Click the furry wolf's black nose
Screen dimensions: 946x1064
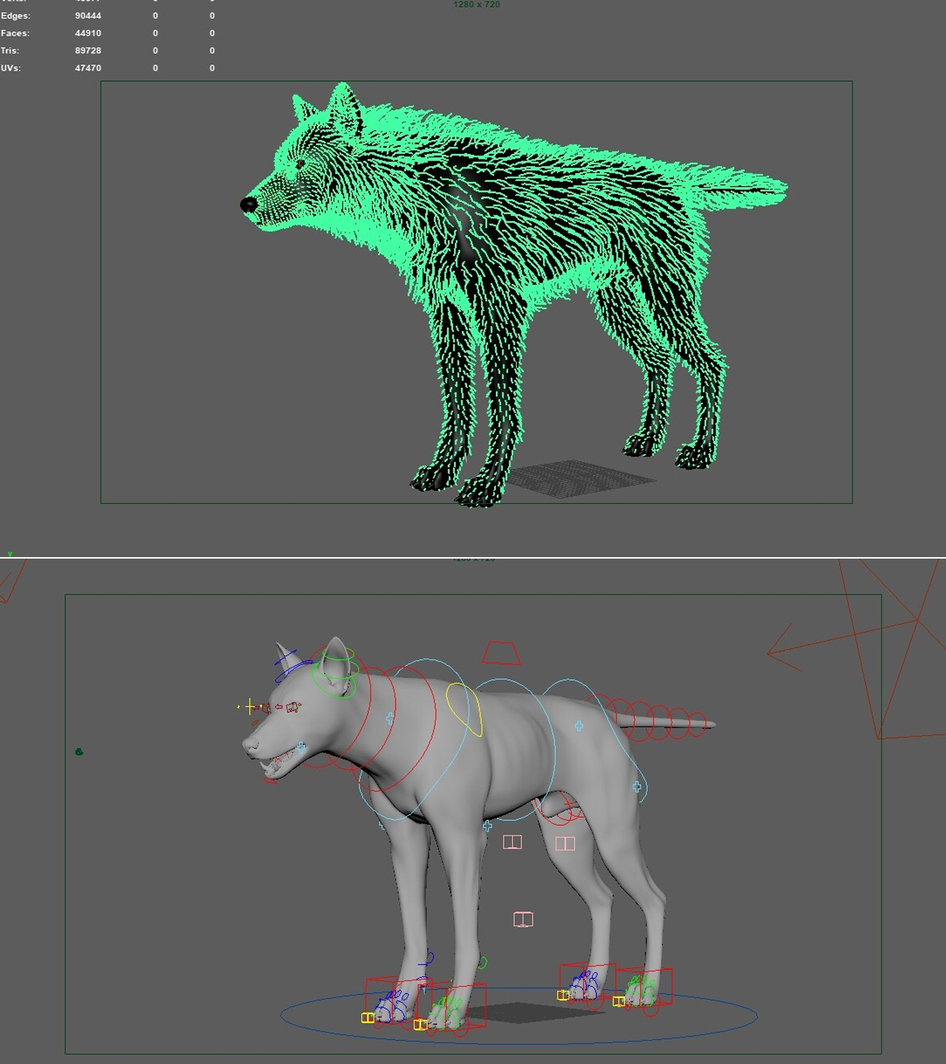click(x=249, y=204)
